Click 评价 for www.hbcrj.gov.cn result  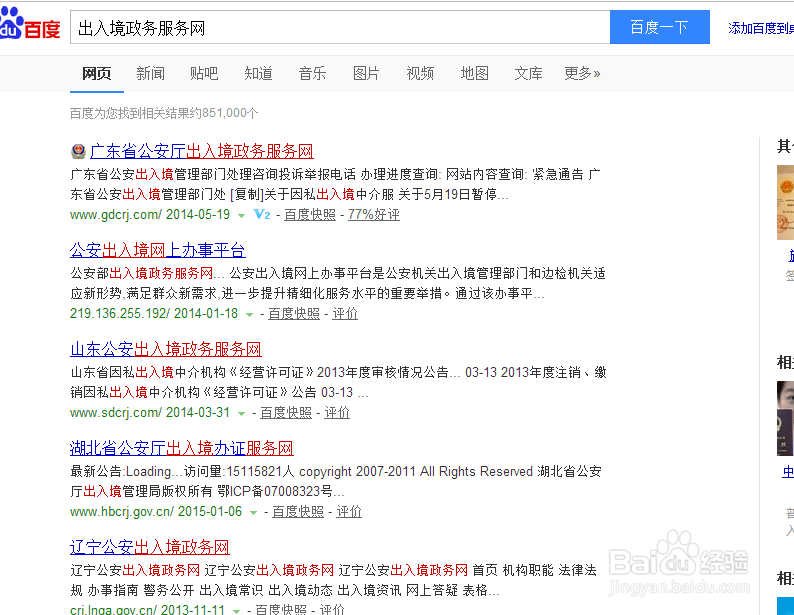[x=349, y=512]
